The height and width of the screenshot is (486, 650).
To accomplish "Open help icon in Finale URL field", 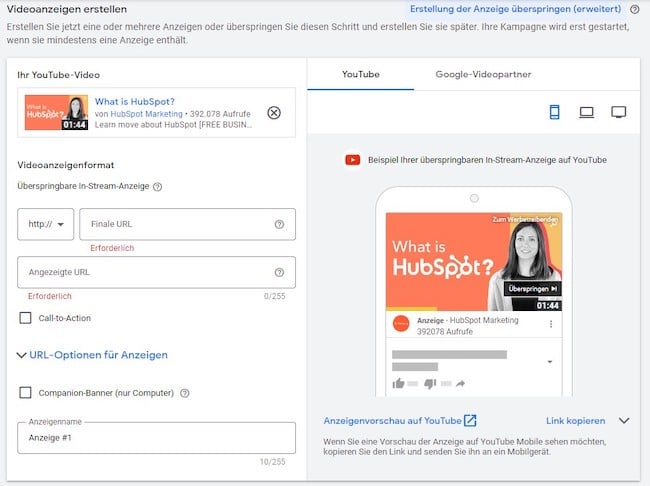I will pyautogui.click(x=279, y=224).
